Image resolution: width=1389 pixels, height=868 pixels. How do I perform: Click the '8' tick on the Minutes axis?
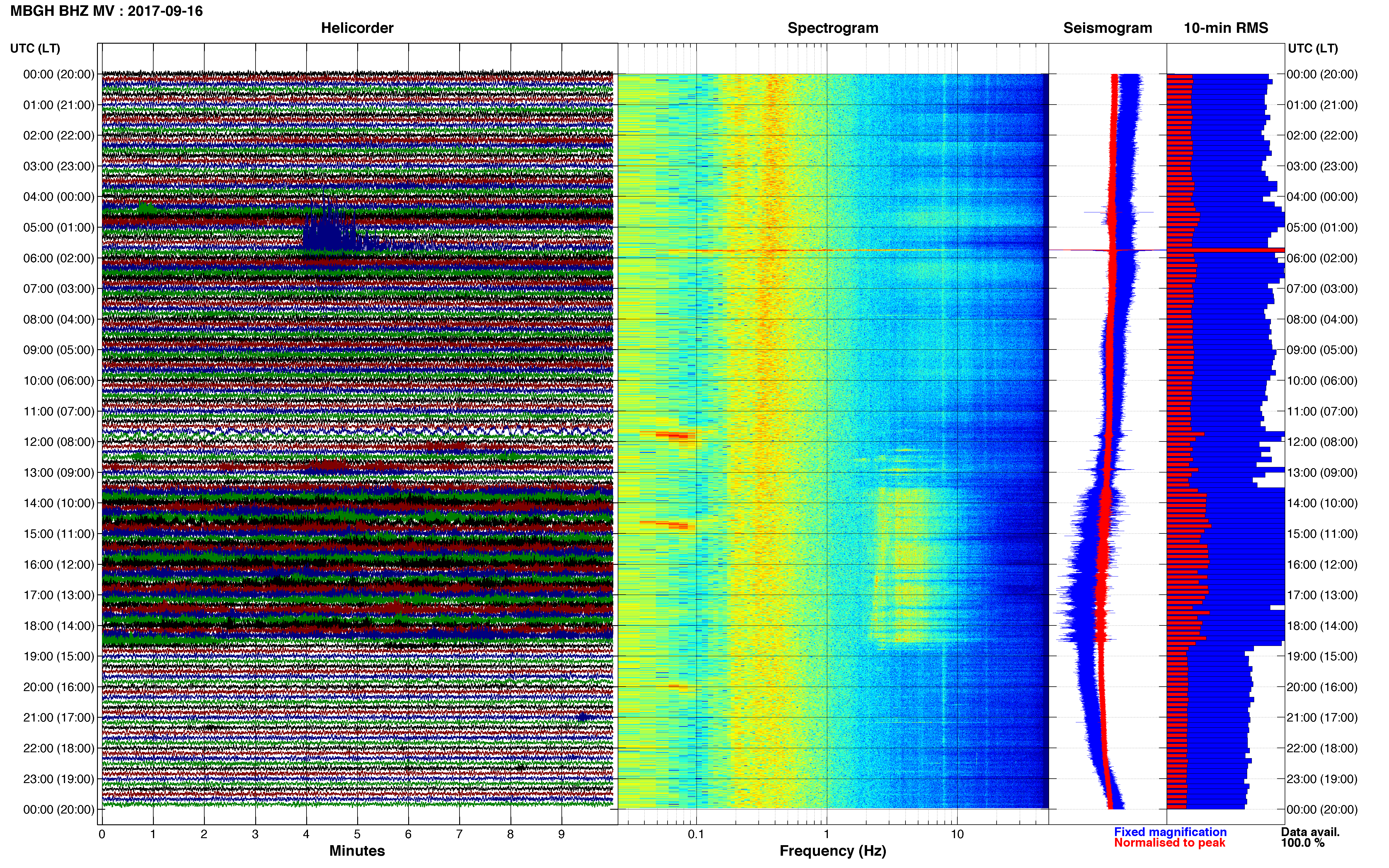pyautogui.click(x=510, y=834)
